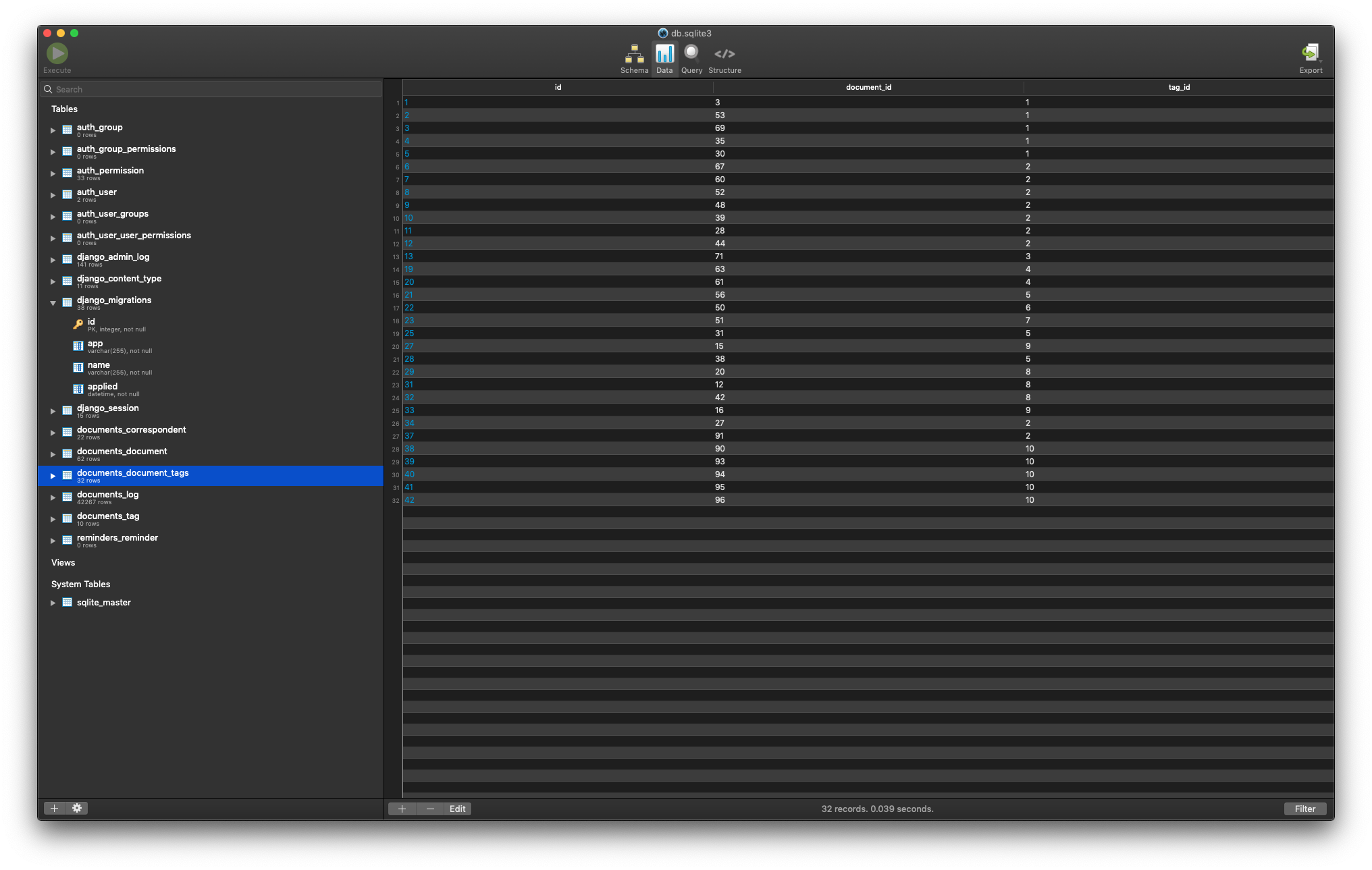Click the Views section heading
The height and width of the screenshot is (870, 1372).
point(63,562)
